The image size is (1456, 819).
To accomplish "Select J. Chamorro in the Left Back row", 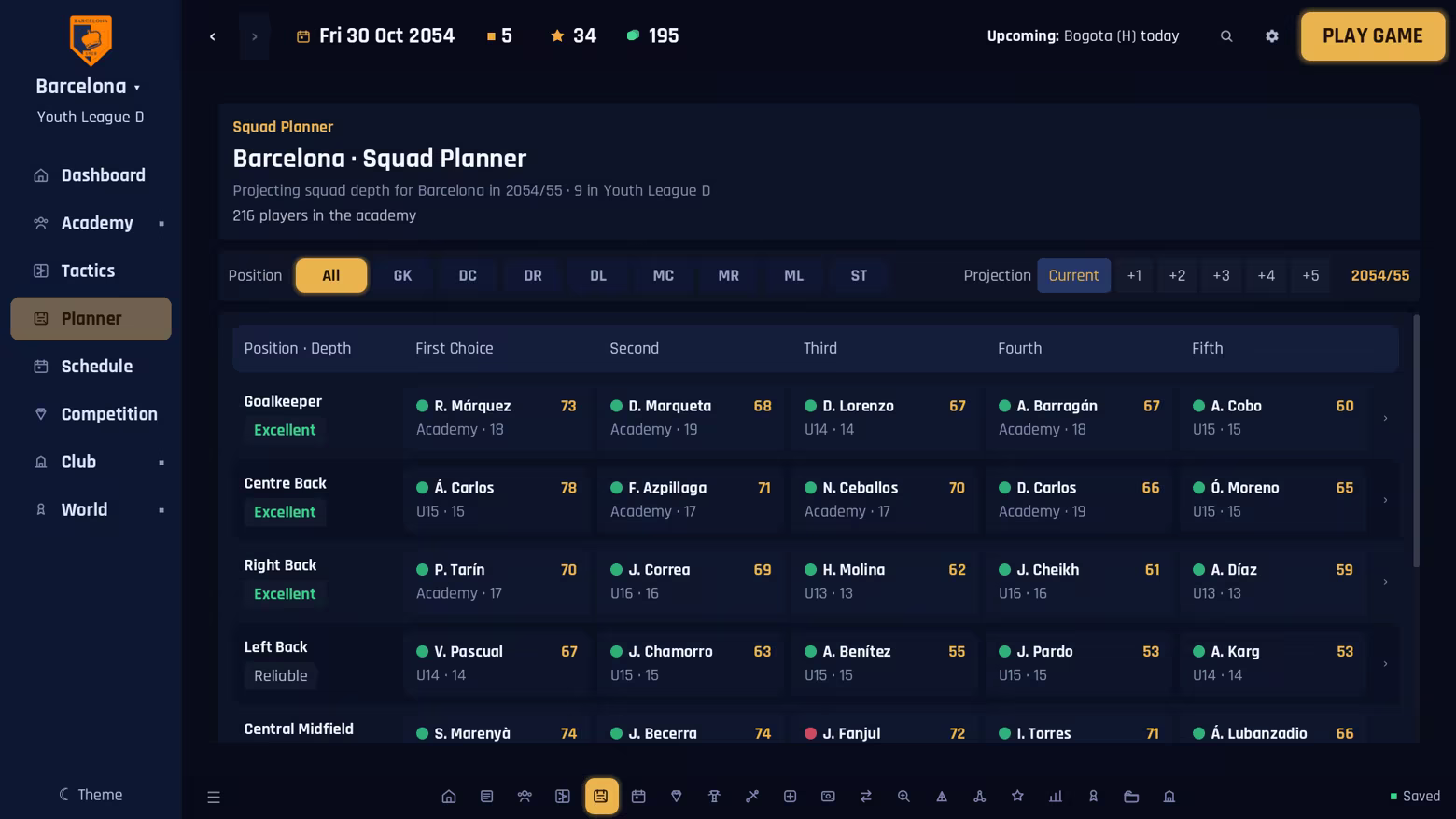I will coord(691,664).
